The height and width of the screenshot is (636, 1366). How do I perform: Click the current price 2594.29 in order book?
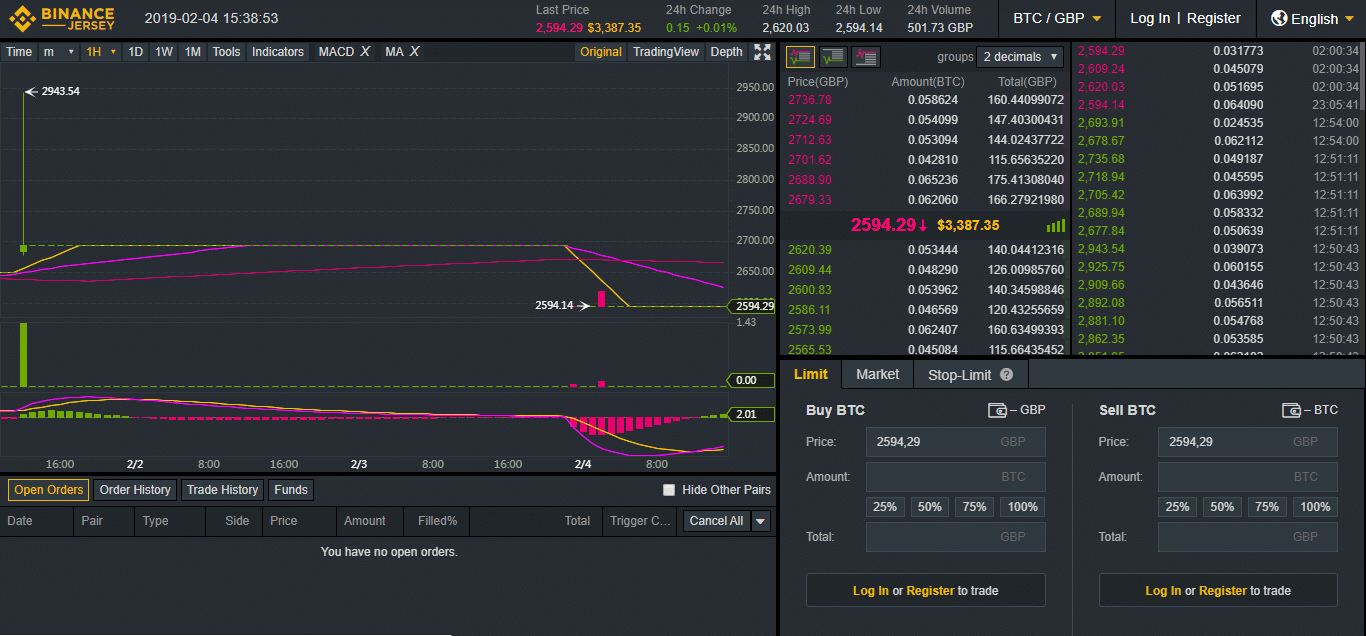890,226
